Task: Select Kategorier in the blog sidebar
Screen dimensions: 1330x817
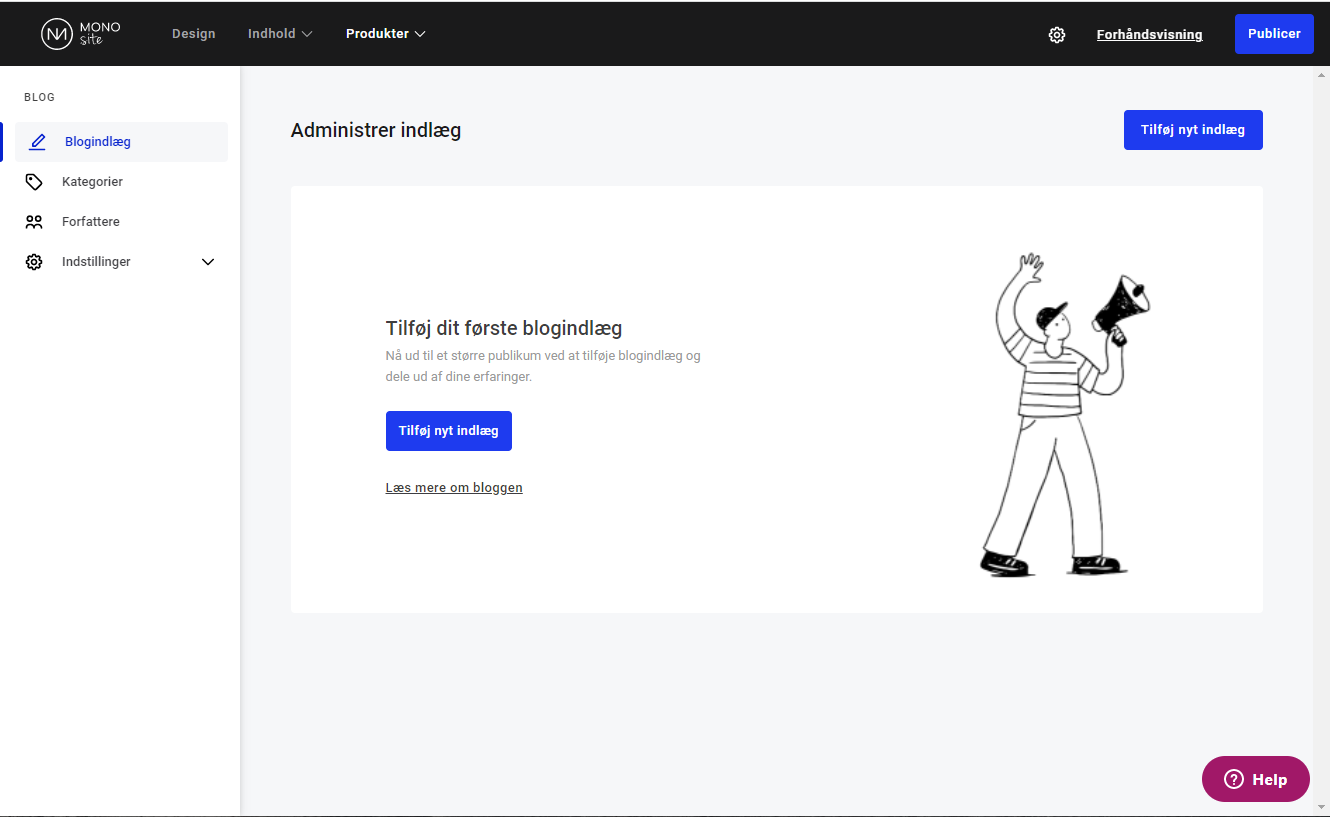Action: (x=92, y=182)
